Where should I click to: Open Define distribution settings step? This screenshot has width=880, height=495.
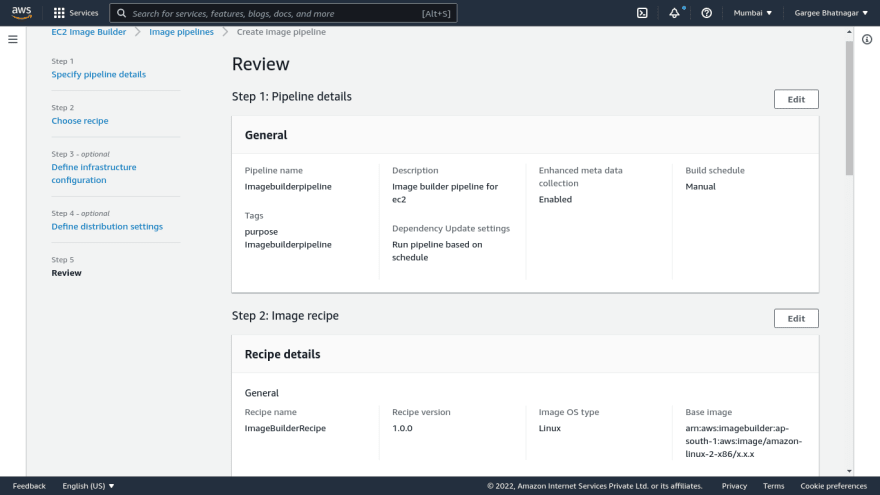pos(107,226)
